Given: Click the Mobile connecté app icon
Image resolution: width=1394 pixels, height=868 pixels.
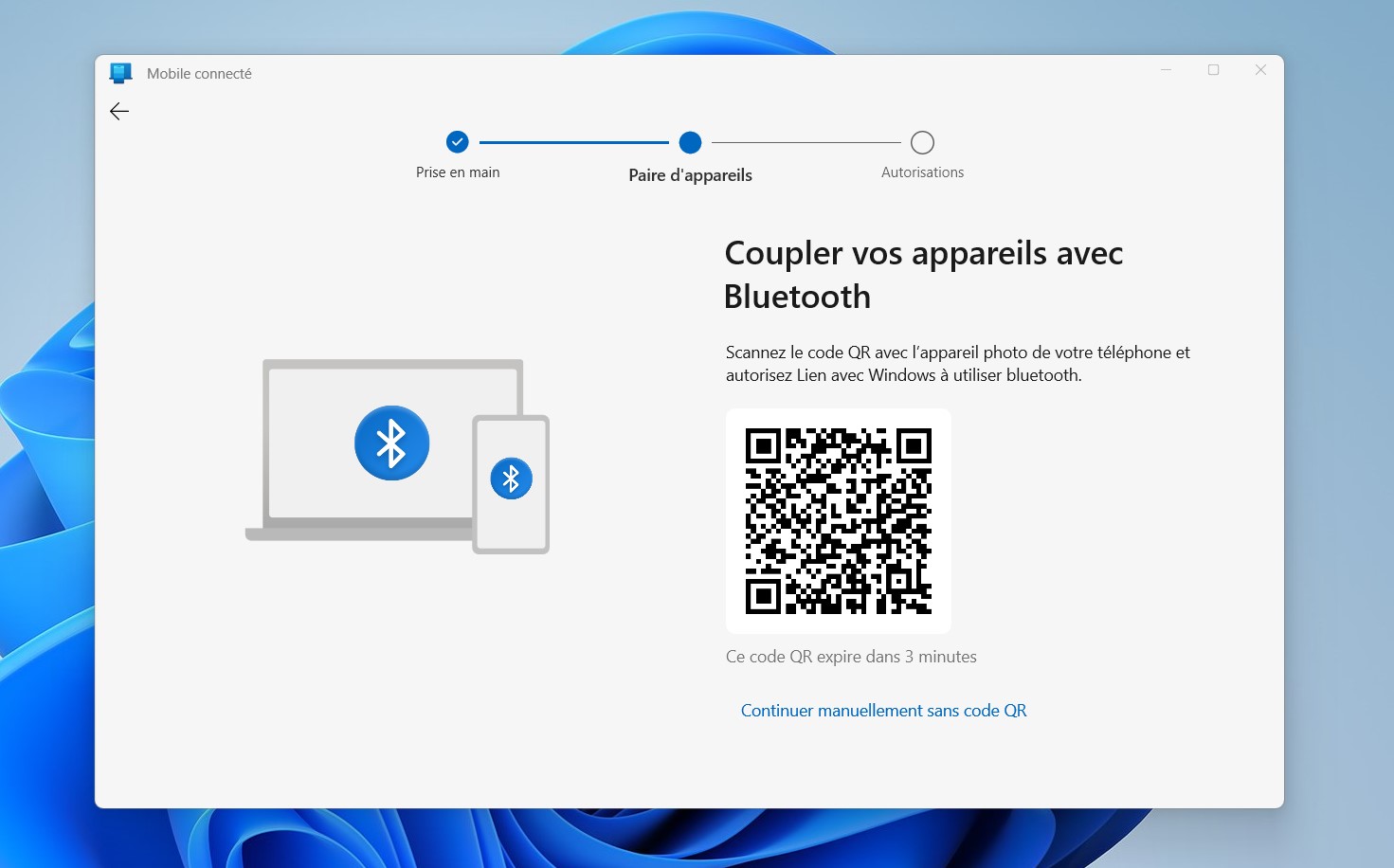Looking at the screenshot, I should tap(120, 73).
